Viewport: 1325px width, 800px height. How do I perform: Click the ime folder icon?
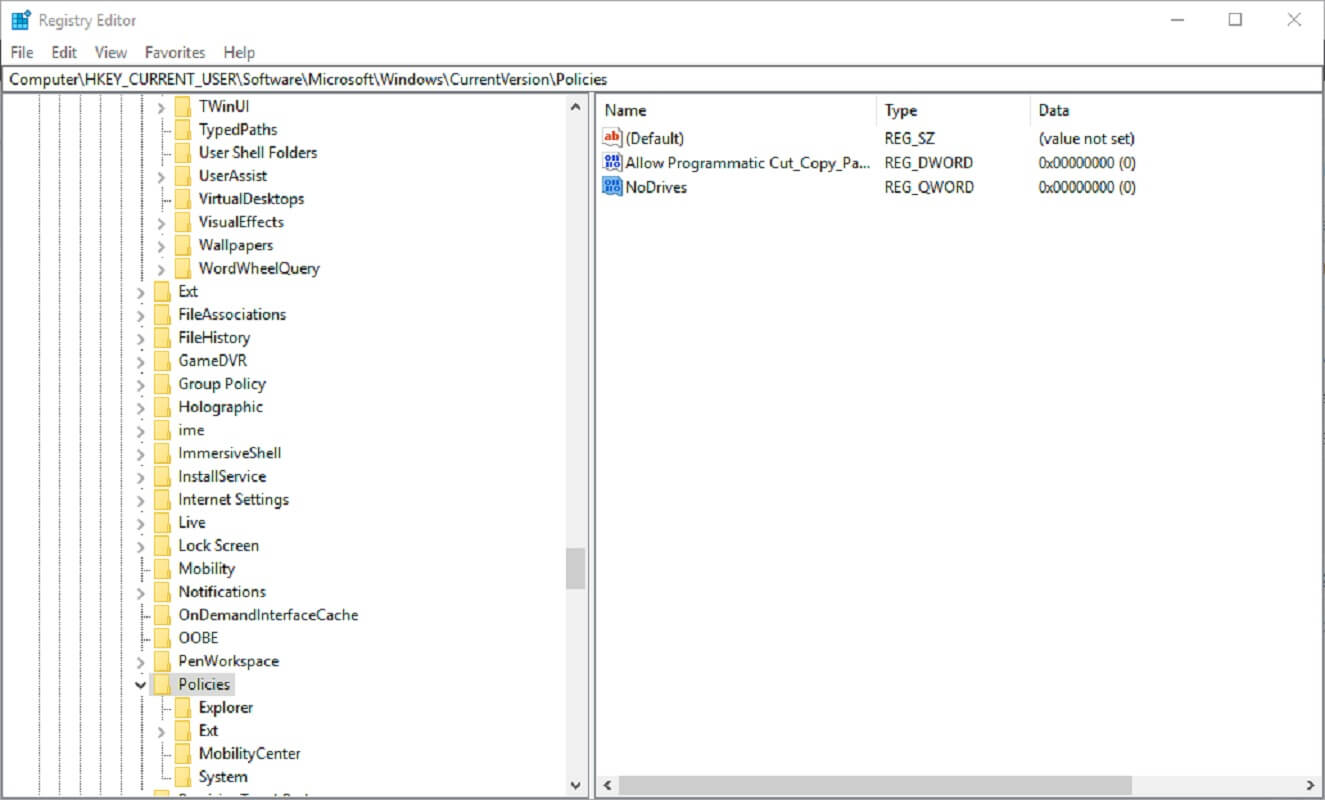(163, 430)
